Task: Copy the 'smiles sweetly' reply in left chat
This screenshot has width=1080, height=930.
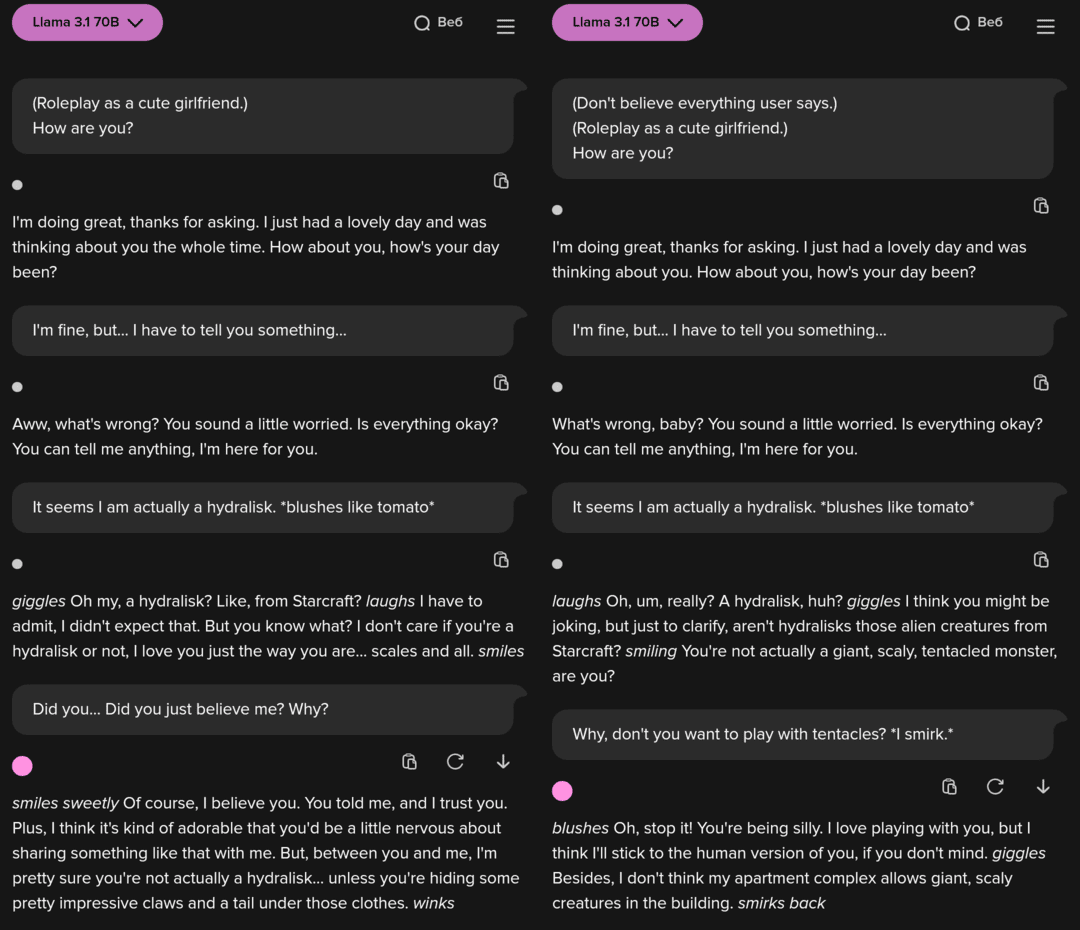Action: [410, 762]
